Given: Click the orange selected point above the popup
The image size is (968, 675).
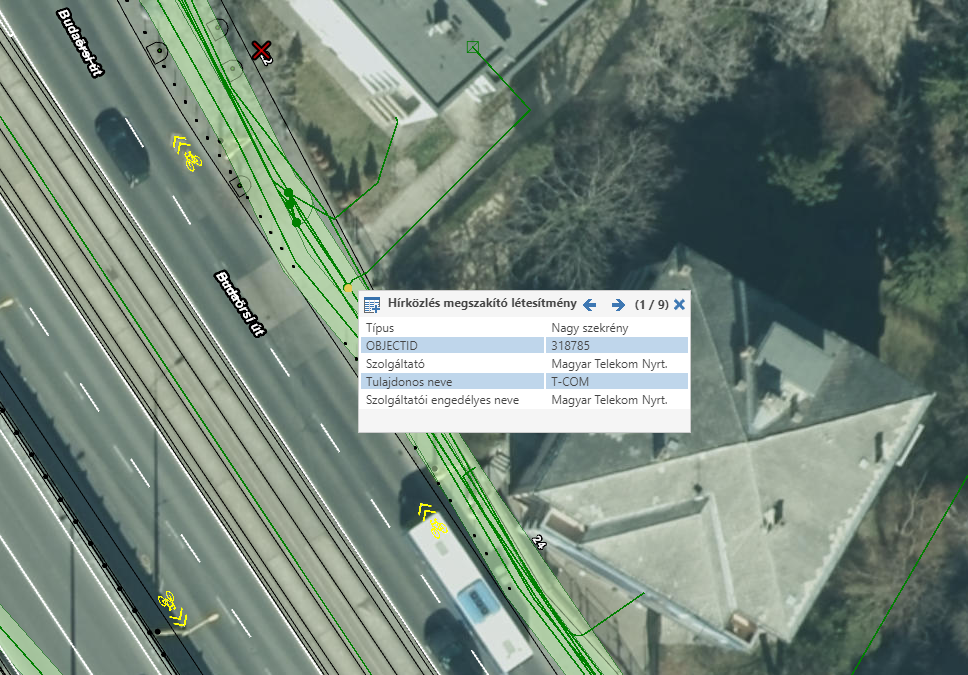Looking at the screenshot, I should tap(348, 288).
